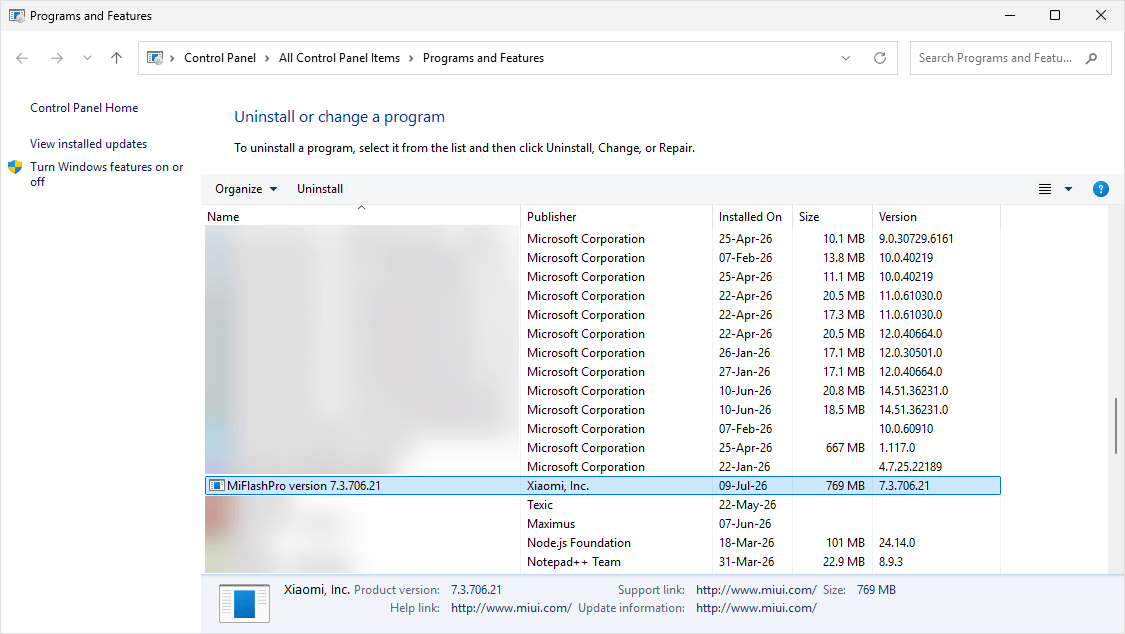The height and width of the screenshot is (634, 1125).
Task: Select the MiFlashPro version 7.3.706.21 row
Action: pos(603,486)
